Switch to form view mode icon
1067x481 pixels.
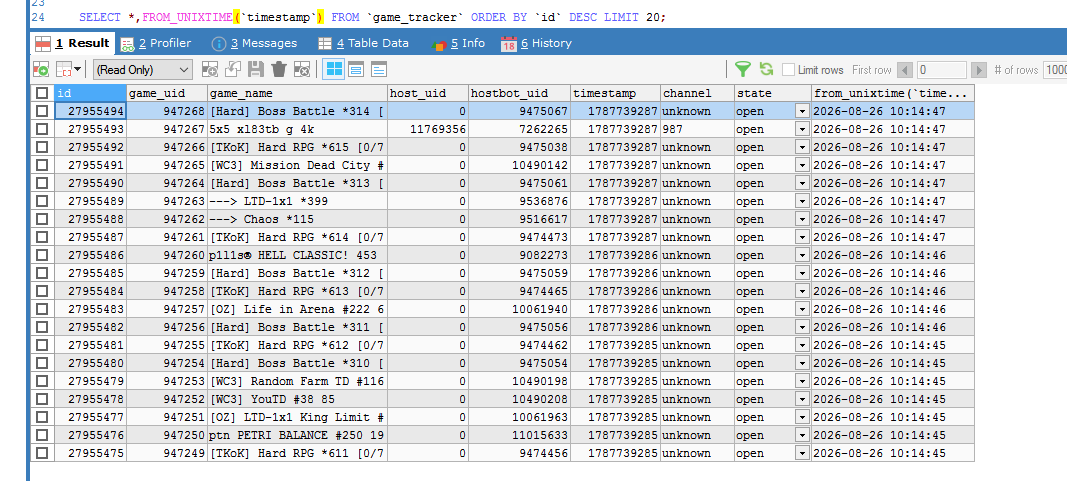click(357, 69)
